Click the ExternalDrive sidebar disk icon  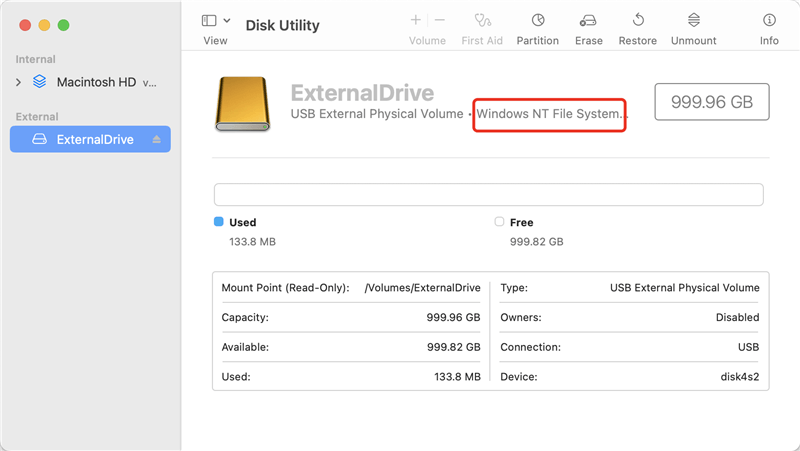coord(39,139)
